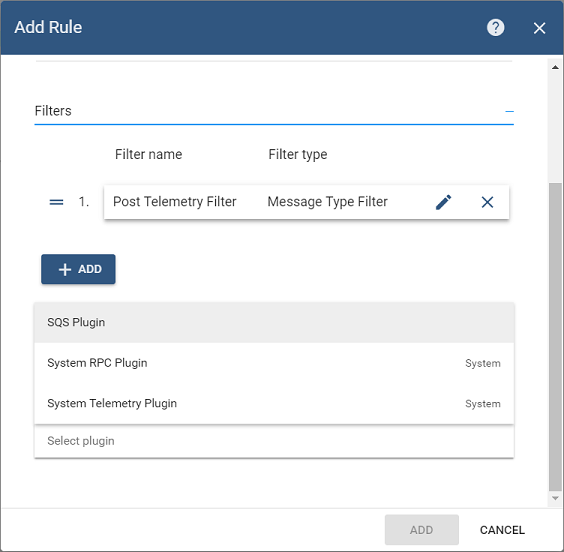Image resolution: width=564 pixels, height=552 pixels.
Task: Grab the reorder handle for filter 1
Action: (x=56, y=202)
